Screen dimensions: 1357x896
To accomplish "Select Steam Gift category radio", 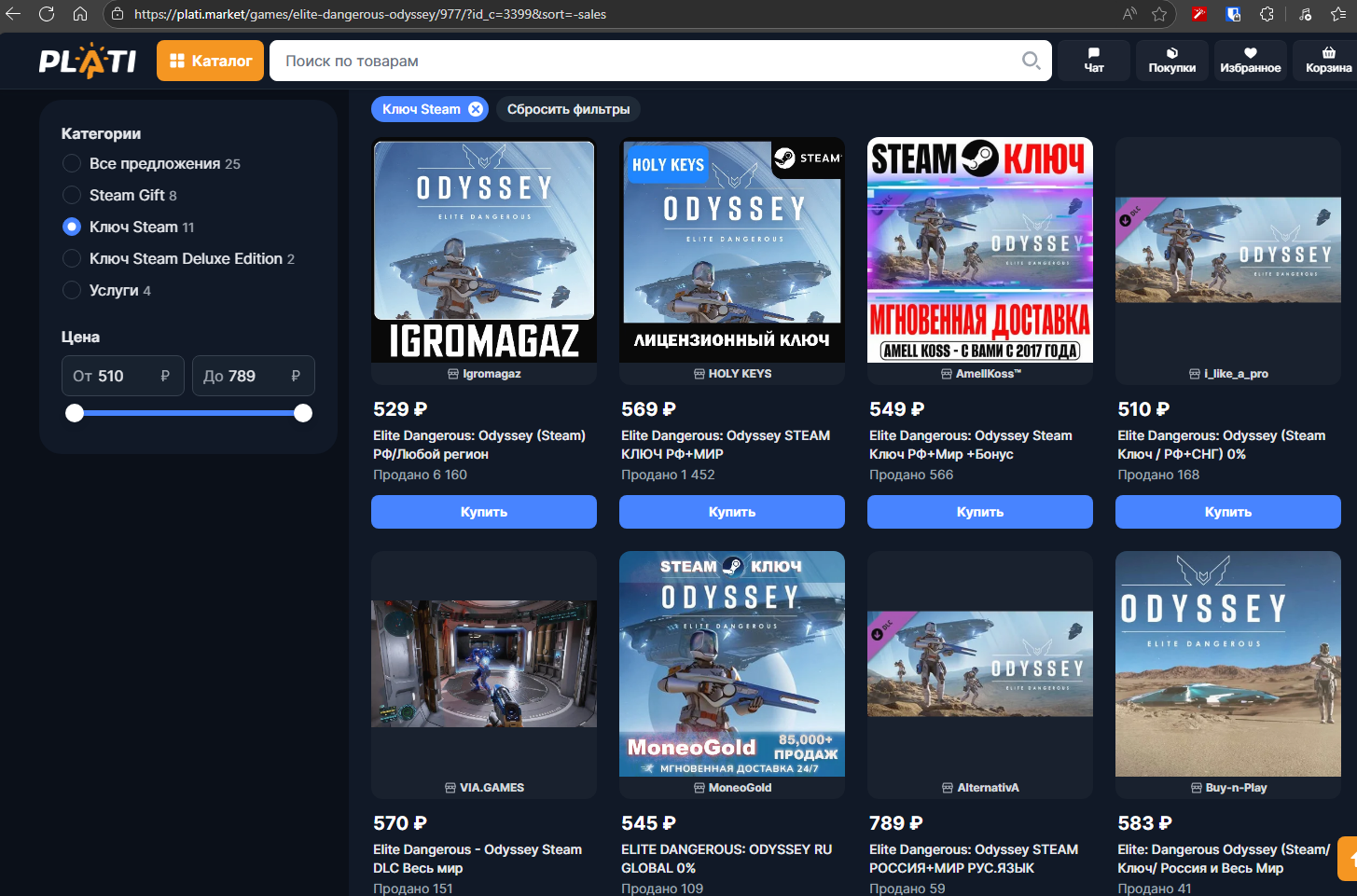I will pyautogui.click(x=72, y=195).
